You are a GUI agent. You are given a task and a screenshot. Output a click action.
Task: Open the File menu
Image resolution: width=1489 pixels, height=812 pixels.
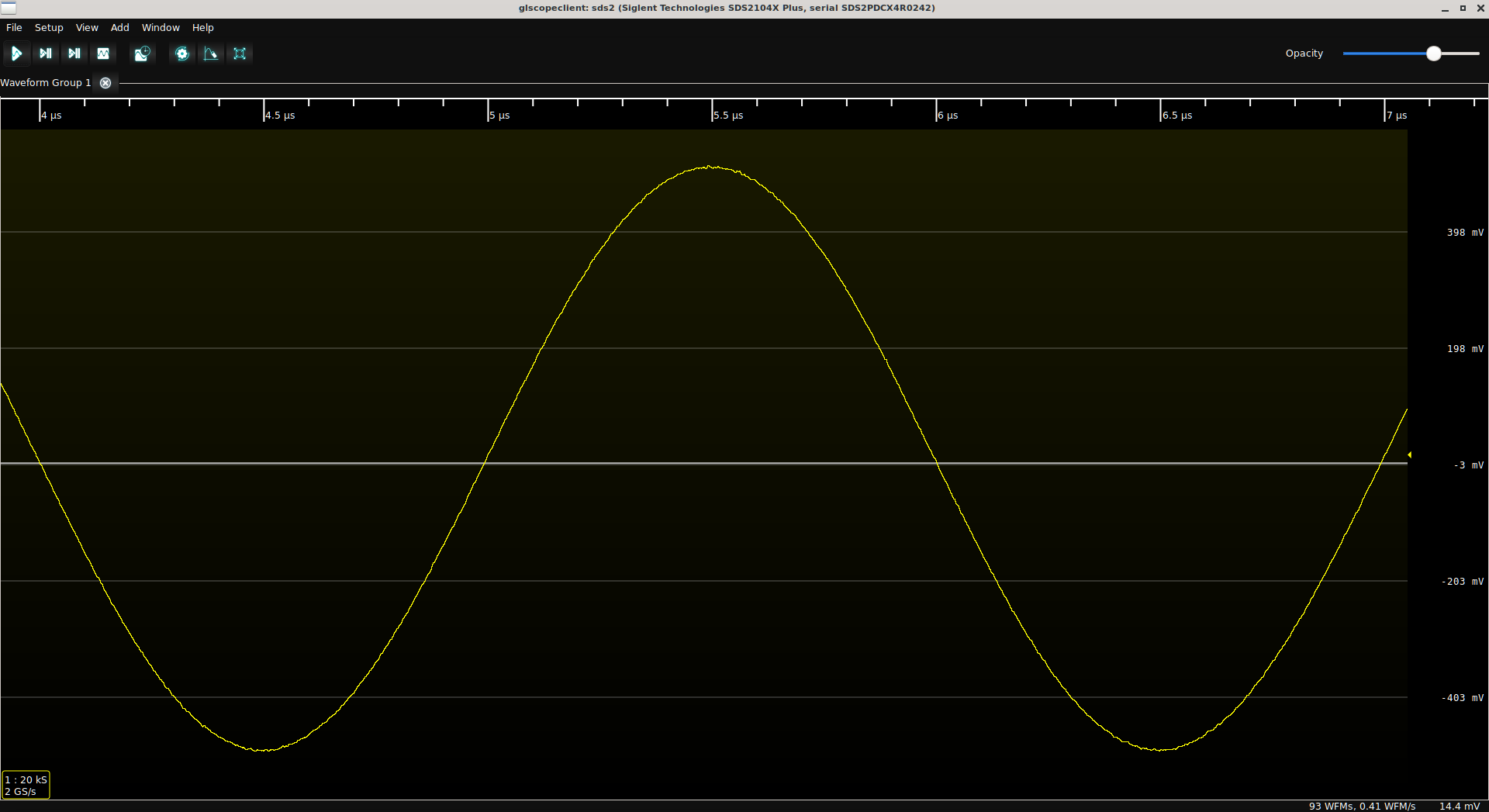pos(14,27)
